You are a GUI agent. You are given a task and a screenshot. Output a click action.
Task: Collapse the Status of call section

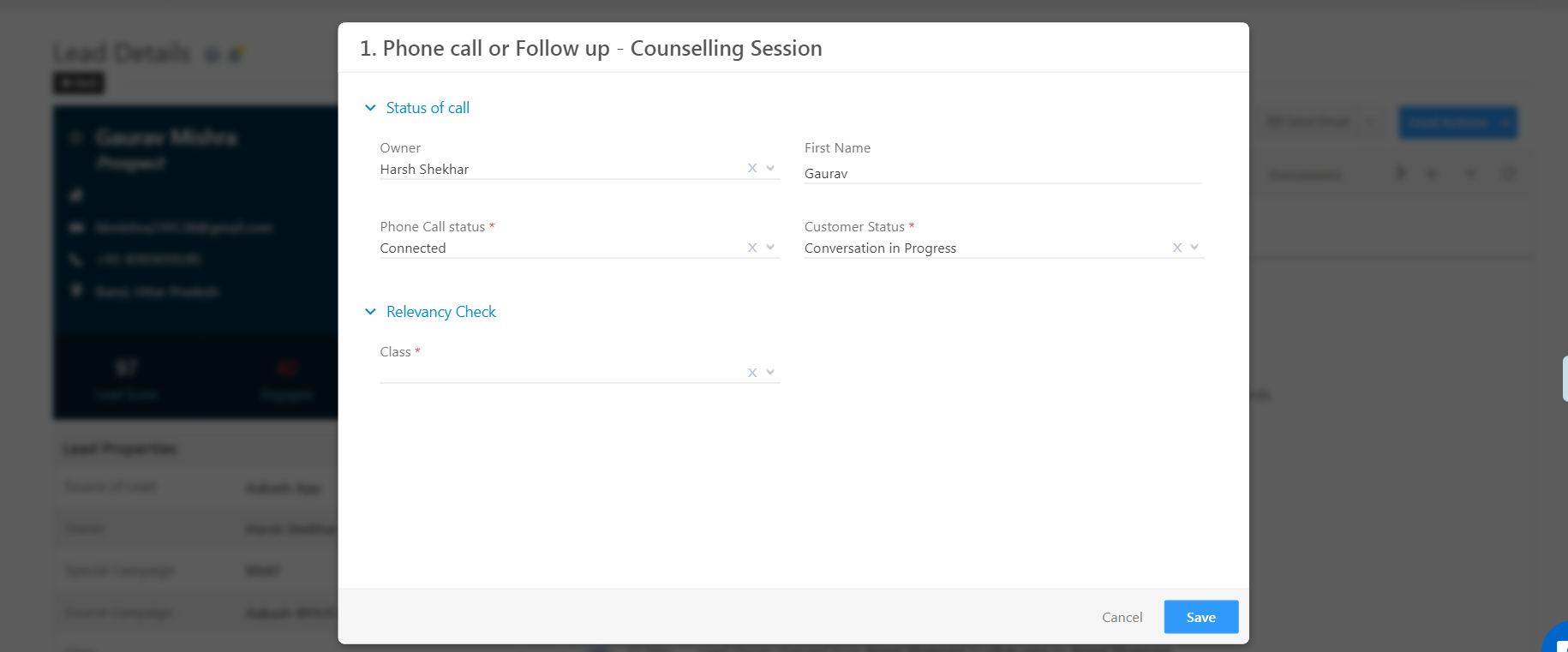pos(370,108)
